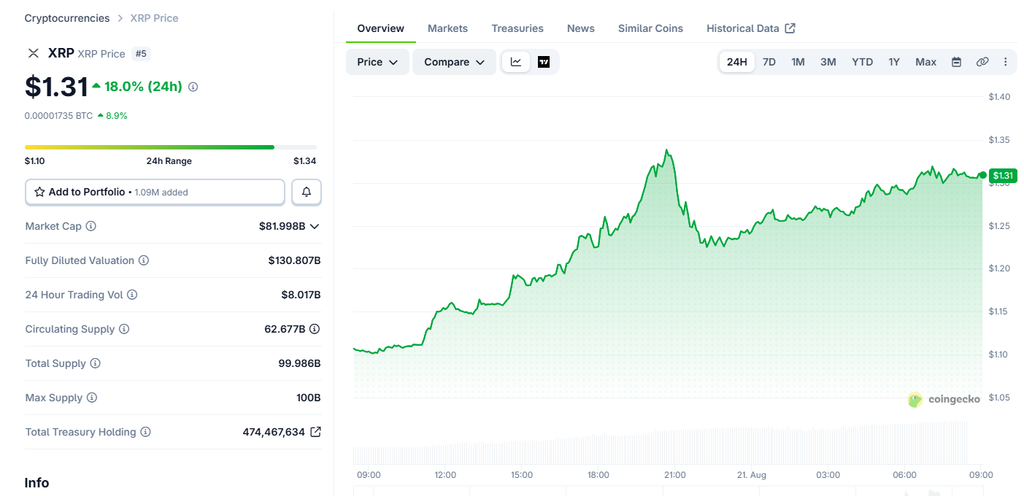Viewport: 1024px width, 496px height.
Task: Click info icon next to Circulating Supply value
Action: 315,329
